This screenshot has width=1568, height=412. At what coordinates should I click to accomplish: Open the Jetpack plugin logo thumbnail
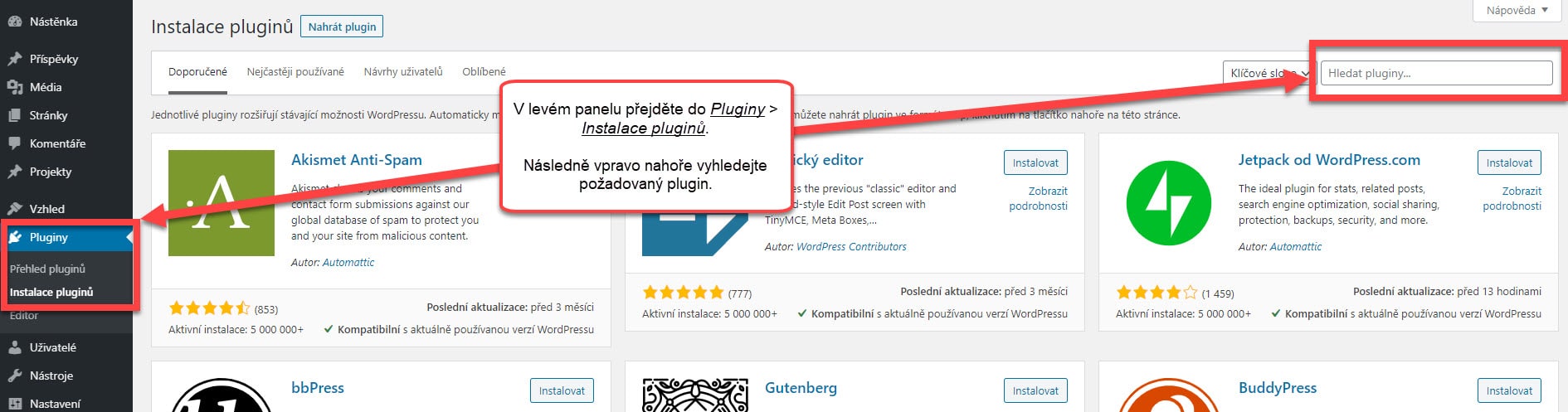point(1169,203)
